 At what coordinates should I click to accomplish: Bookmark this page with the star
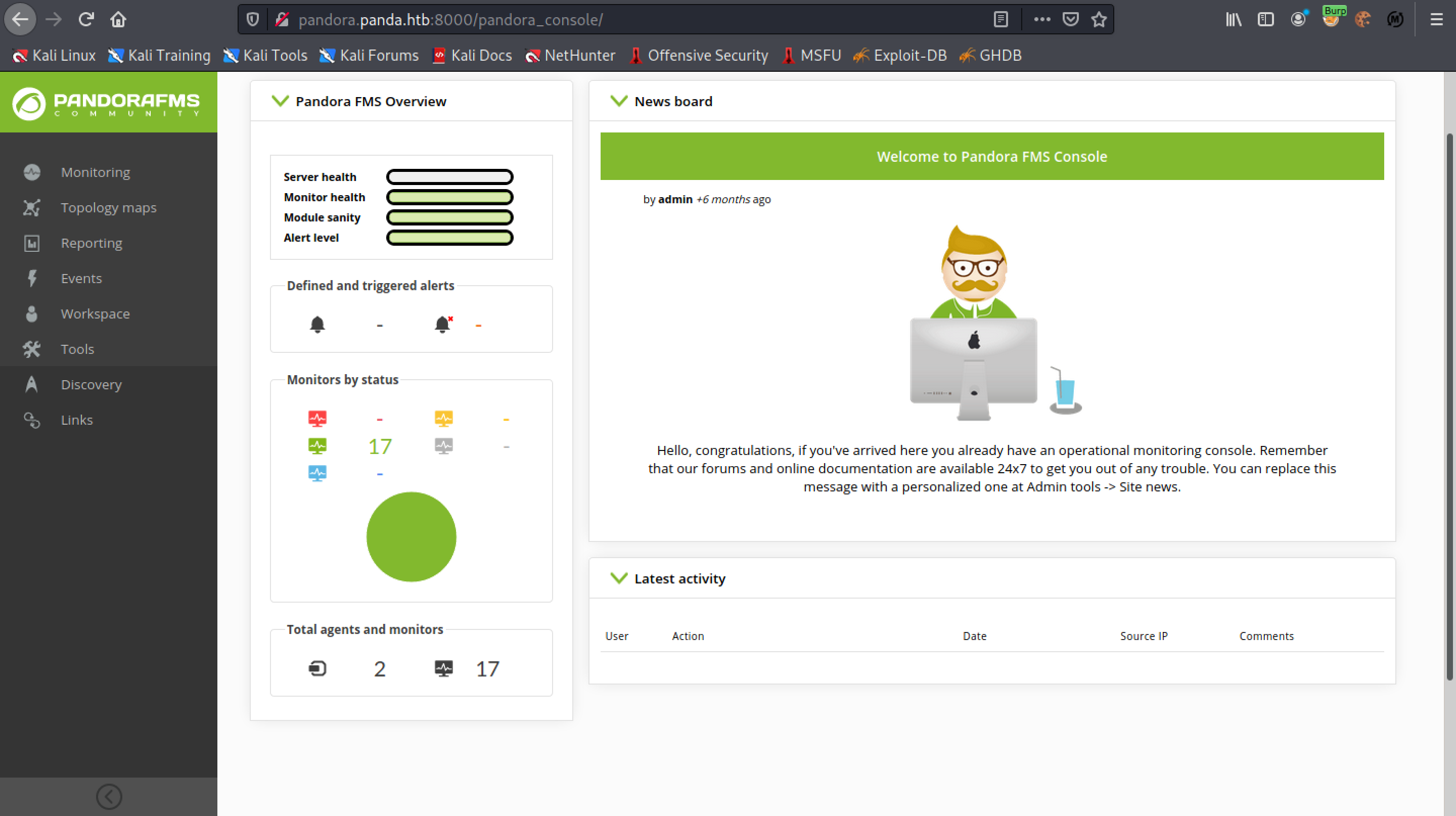[1099, 20]
